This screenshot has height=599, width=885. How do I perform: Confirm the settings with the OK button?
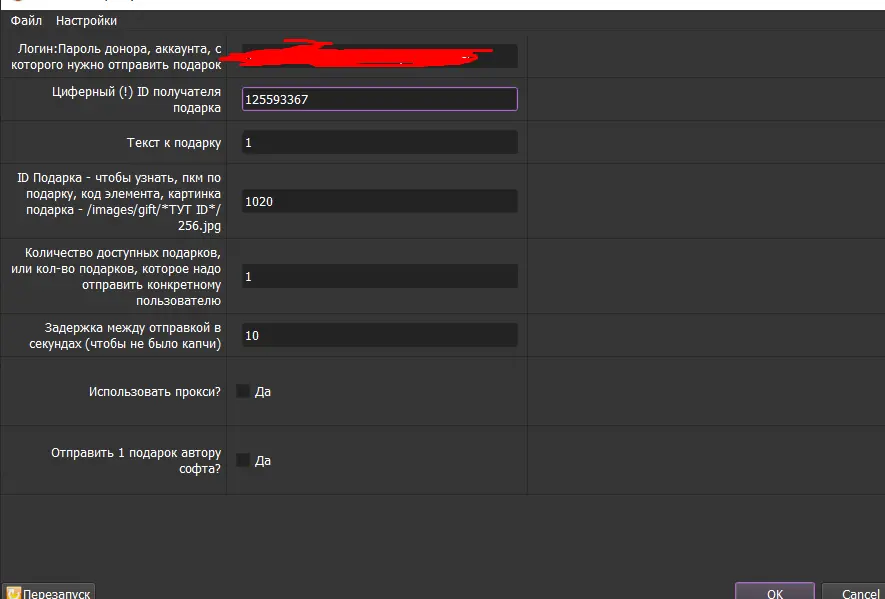click(x=774, y=591)
